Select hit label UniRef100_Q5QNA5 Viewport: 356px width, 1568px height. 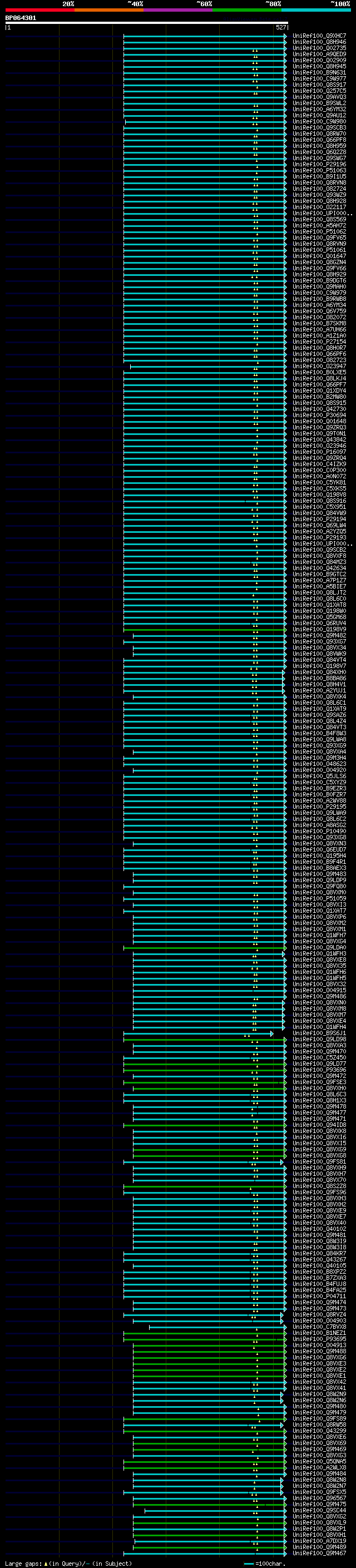(319, 1461)
